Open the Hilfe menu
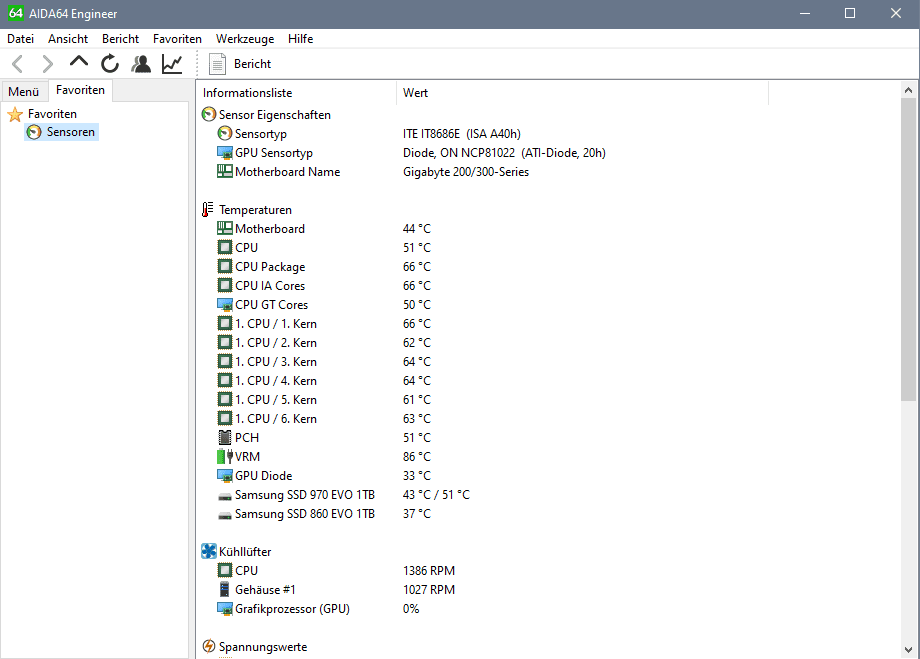The height and width of the screenshot is (659, 920). pos(300,39)
